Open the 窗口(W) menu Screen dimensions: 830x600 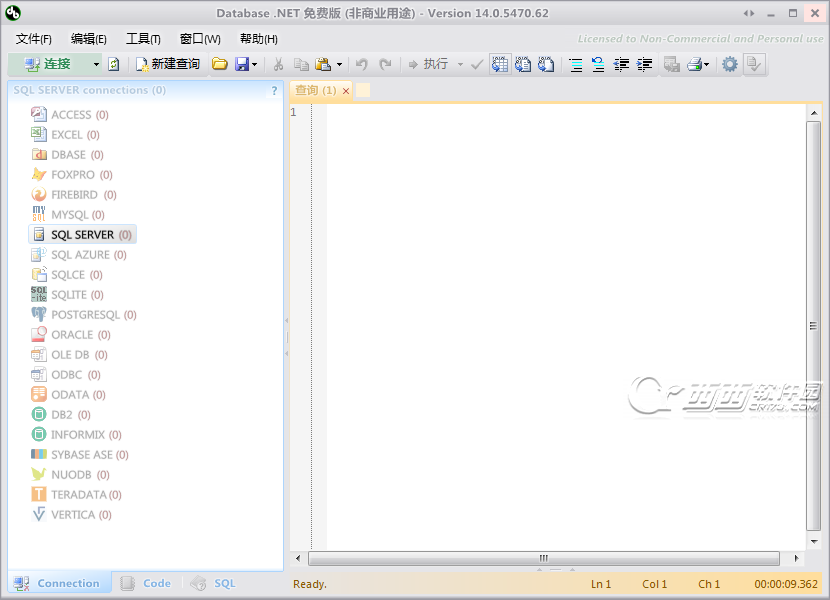click(200, 39)
